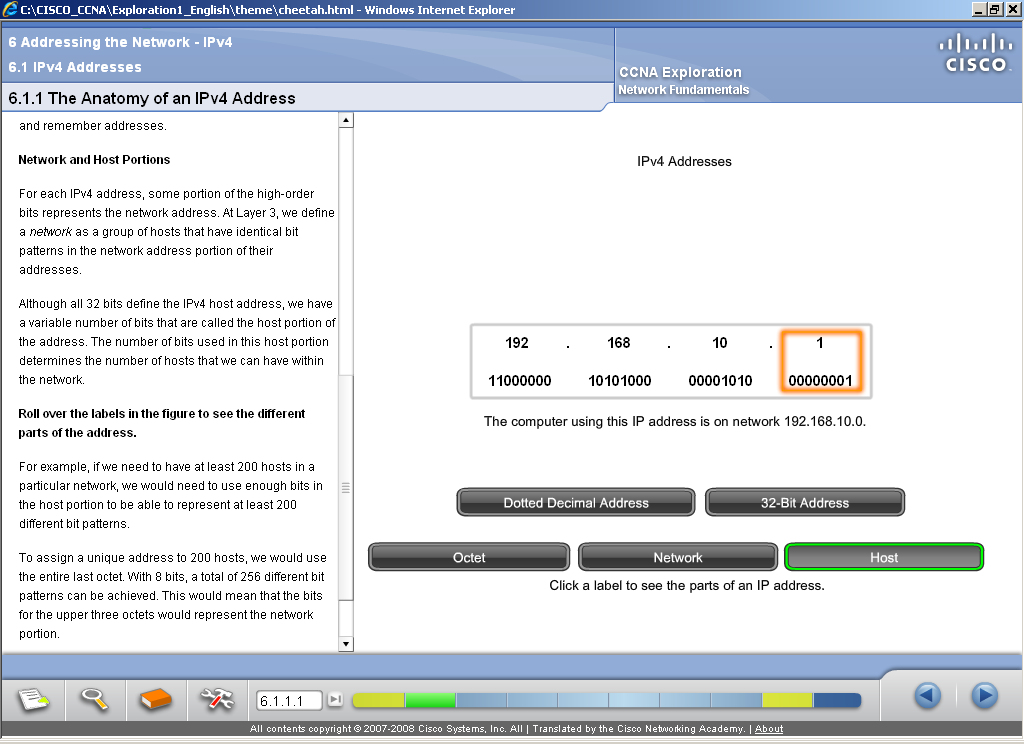Click the decimal octet 168
Screen dimensions: 1024x744
click(618, 343)
